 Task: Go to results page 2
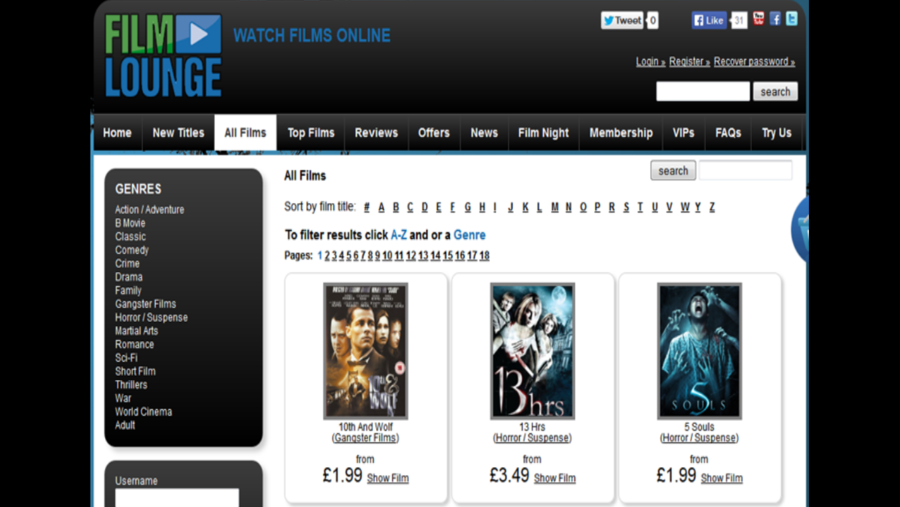pyautogui.click(x=327, y=256)
